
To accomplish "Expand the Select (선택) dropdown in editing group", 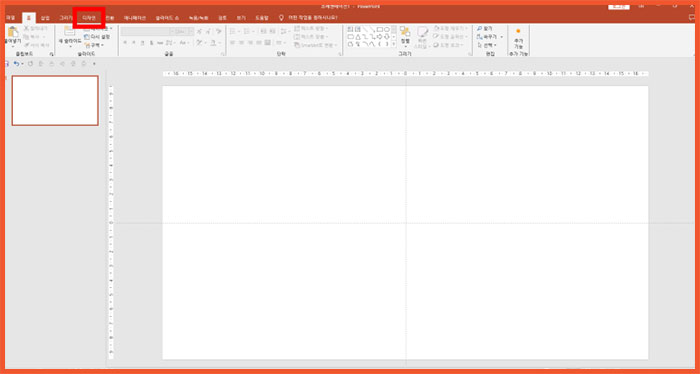I will point(487,45).
